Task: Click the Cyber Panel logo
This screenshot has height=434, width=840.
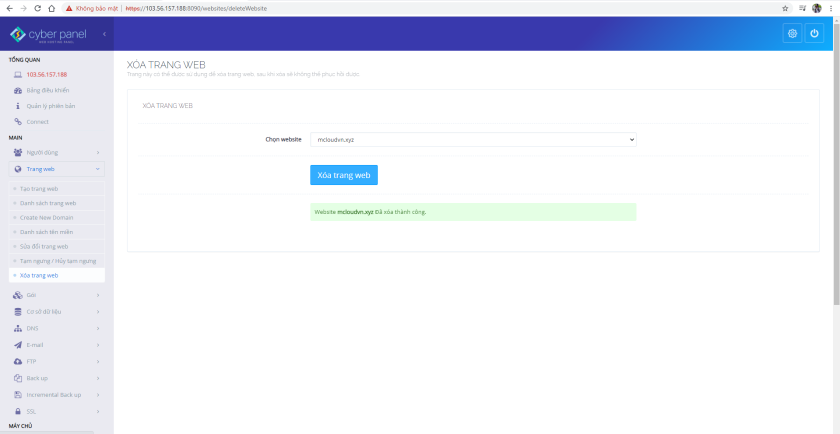Action: pos(48,35)
